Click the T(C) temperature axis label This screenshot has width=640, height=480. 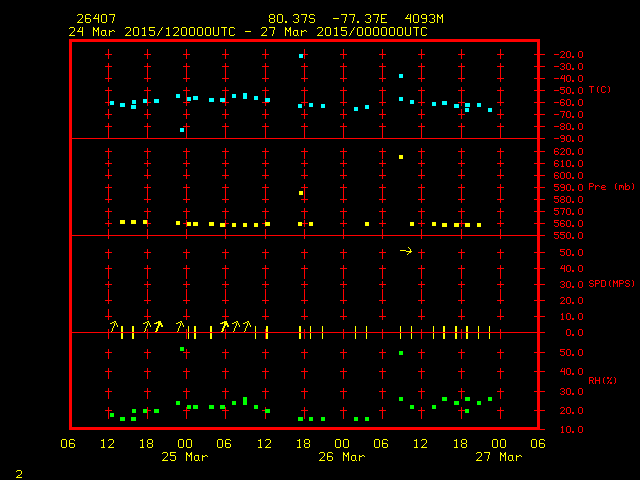tap(600, 90)
